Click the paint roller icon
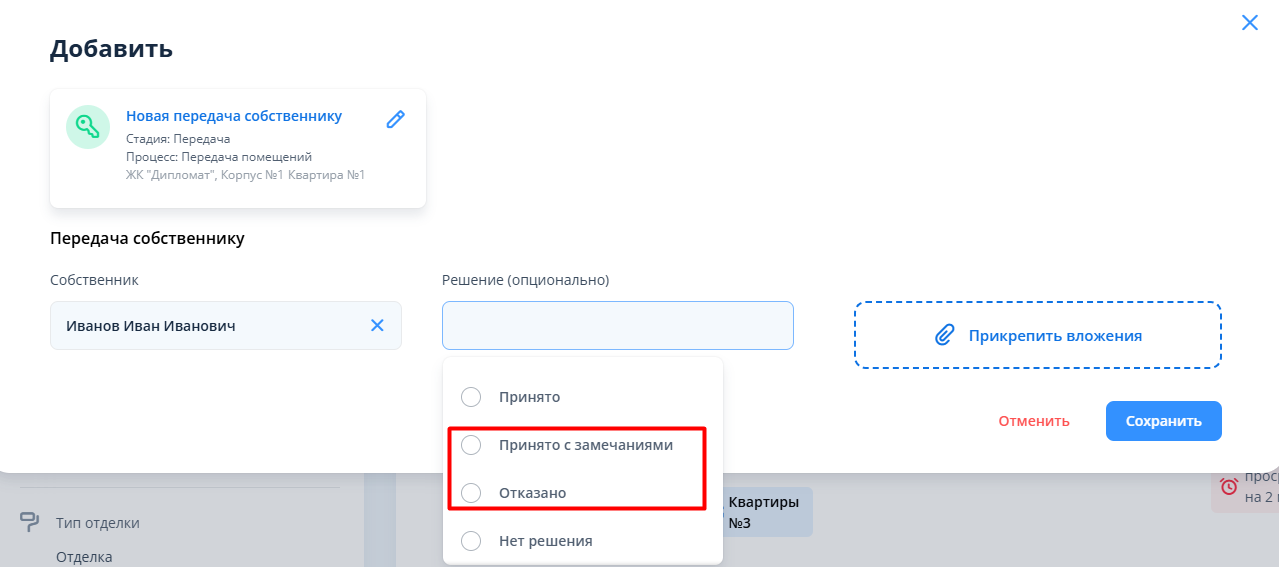Image resolution: width=1279 pixels, height=567 pixels. click(x=30, y=522)
